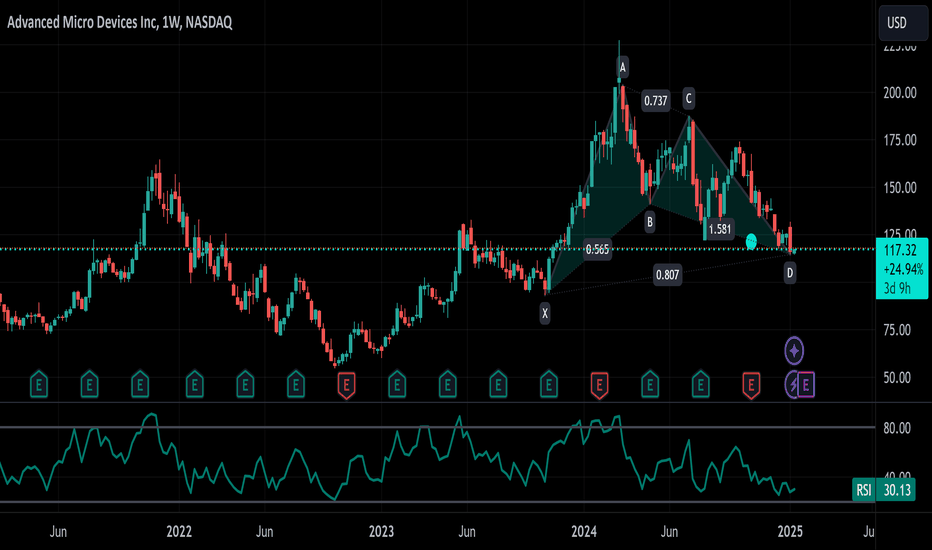Click the 2022 time axis label

point(179,531)
